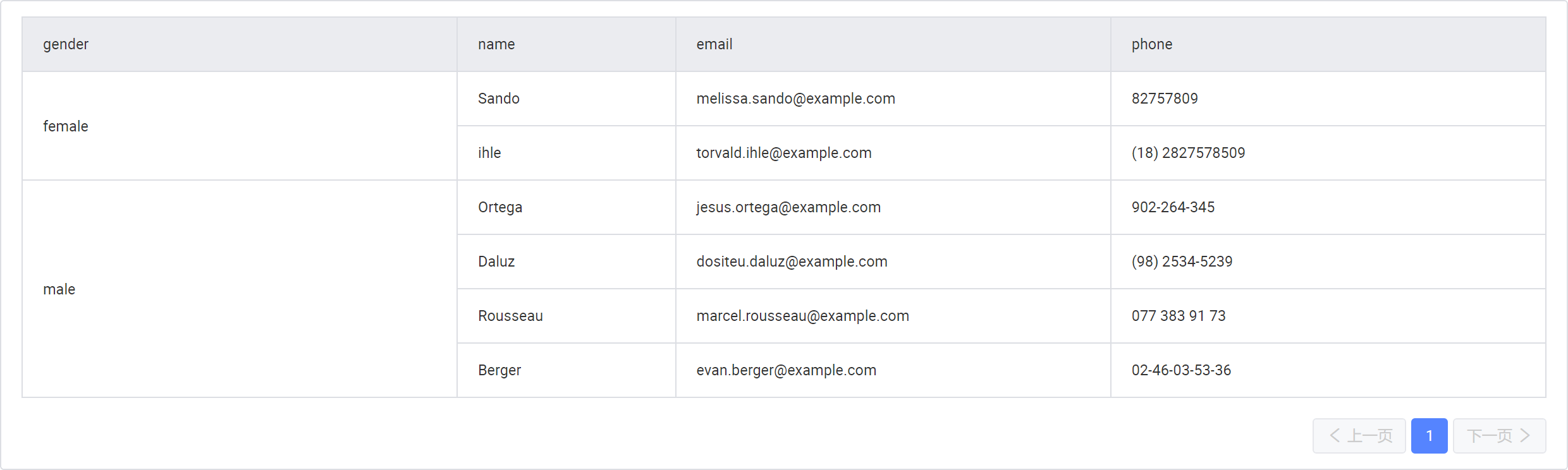Click the previous page arrow button

(x=1359, y=436)
